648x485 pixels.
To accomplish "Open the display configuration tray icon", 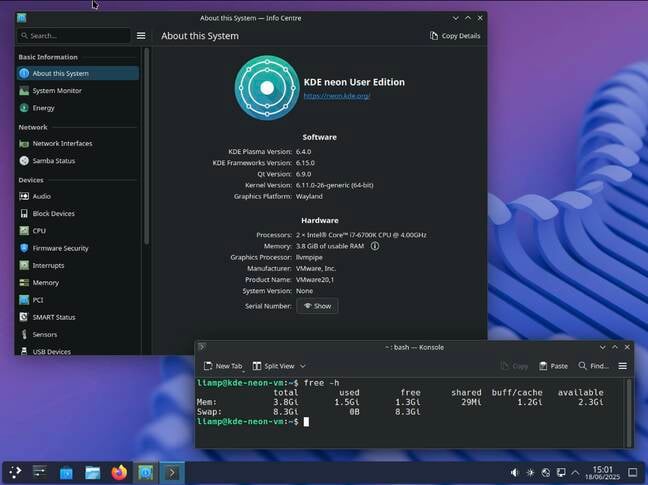I will tap(561, 472).
